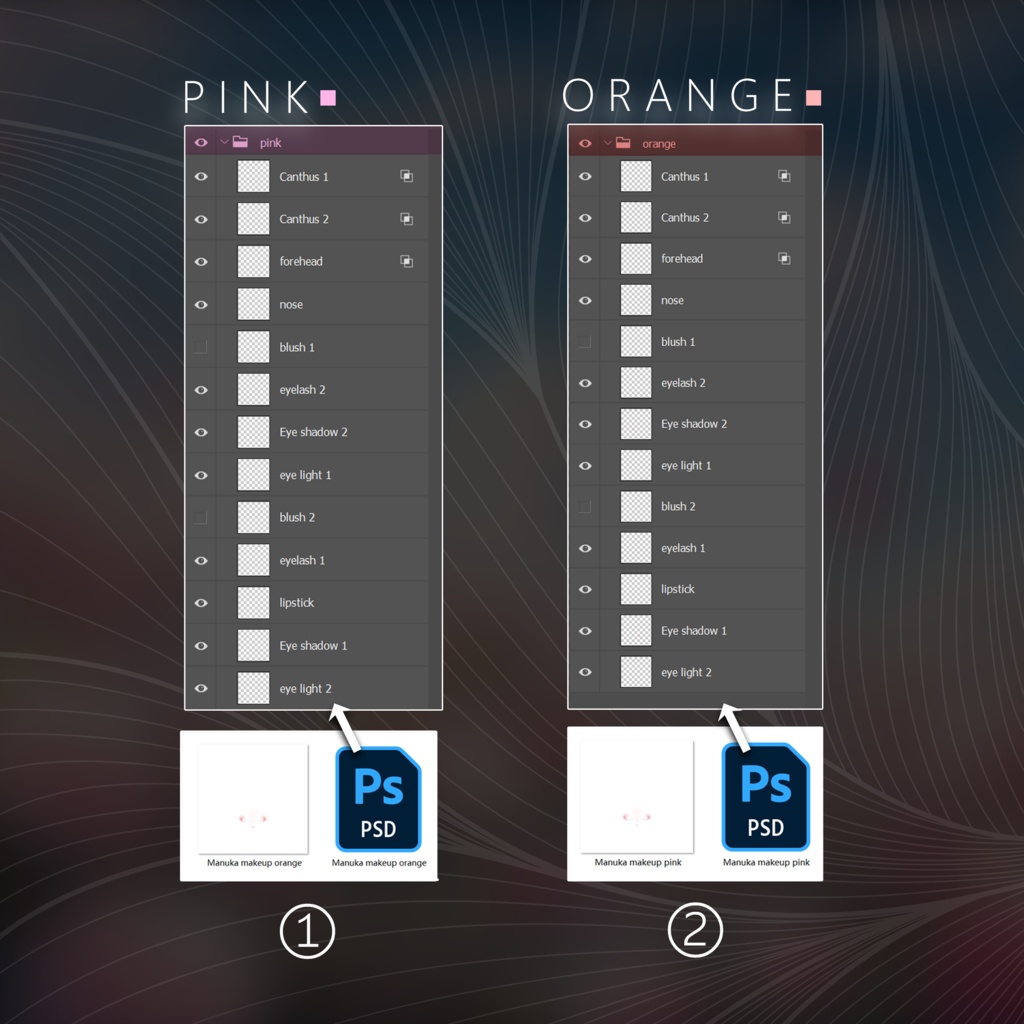Click forehead layer link icon in orange panel
This screenshot has width=1024, height=1024.
point(784,259)
